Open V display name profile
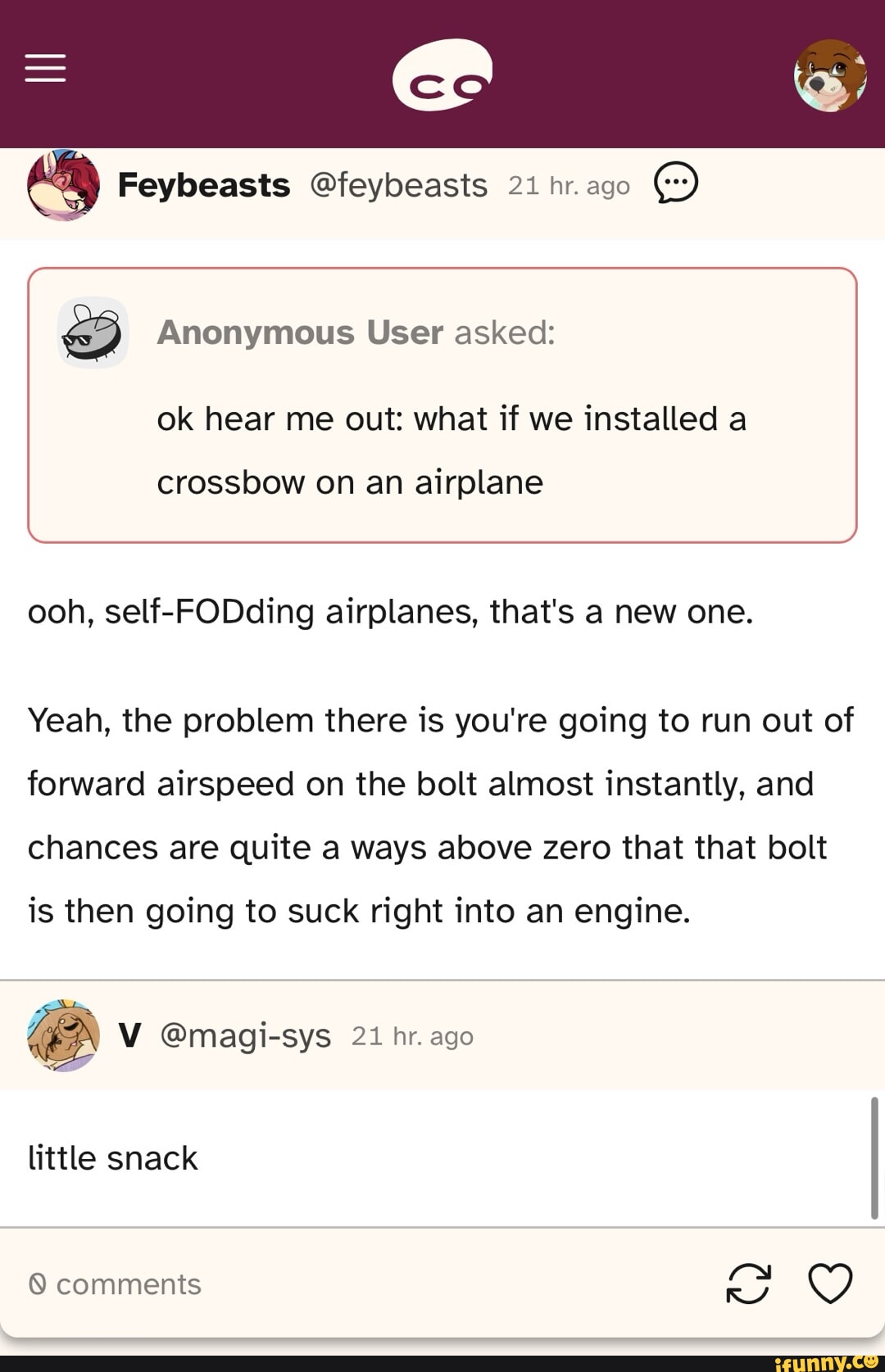Viewport: 885px width, 1372px height. click(x=129, y=1035)
